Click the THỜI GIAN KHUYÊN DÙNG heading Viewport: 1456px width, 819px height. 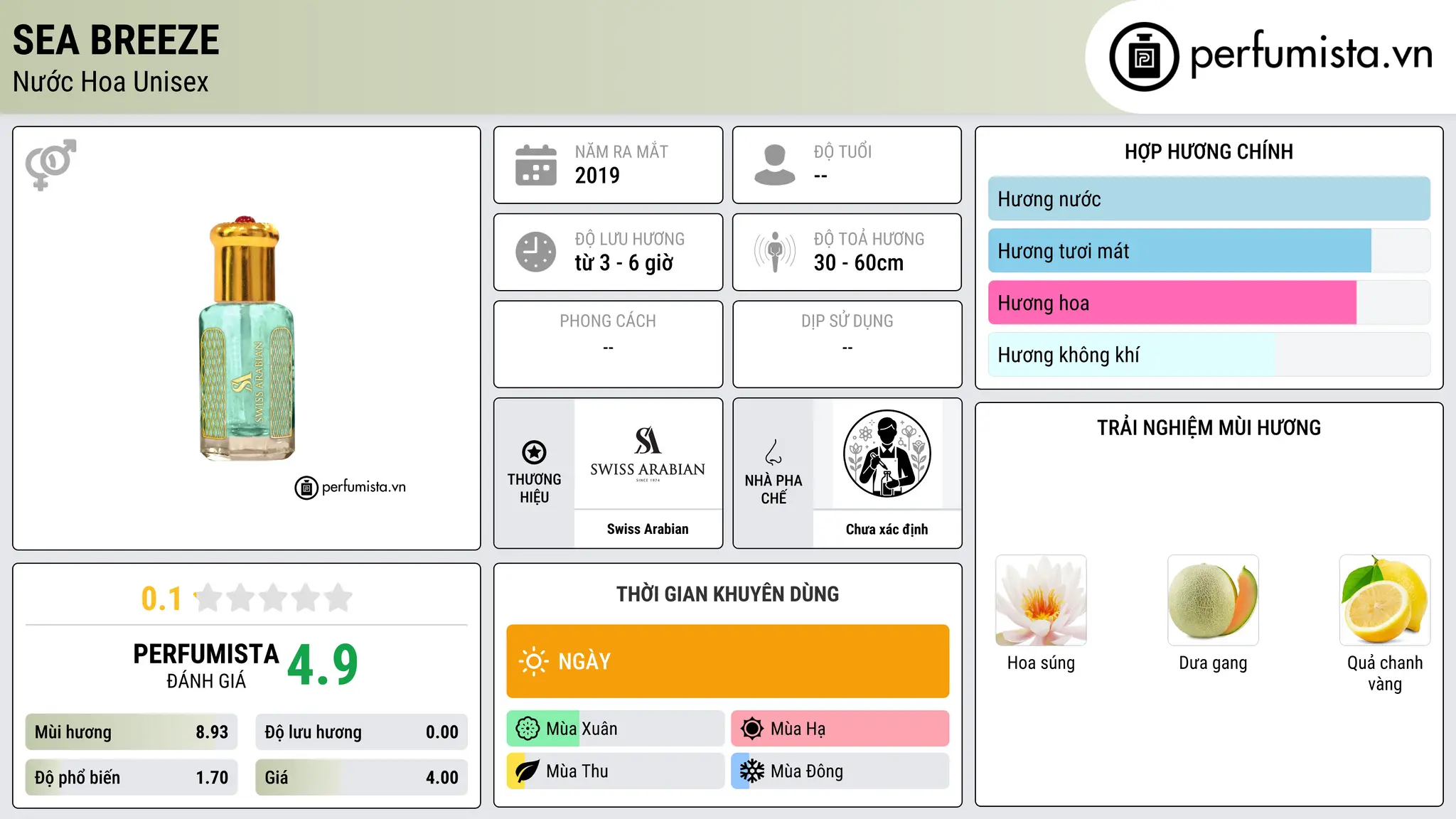point(728,594)
